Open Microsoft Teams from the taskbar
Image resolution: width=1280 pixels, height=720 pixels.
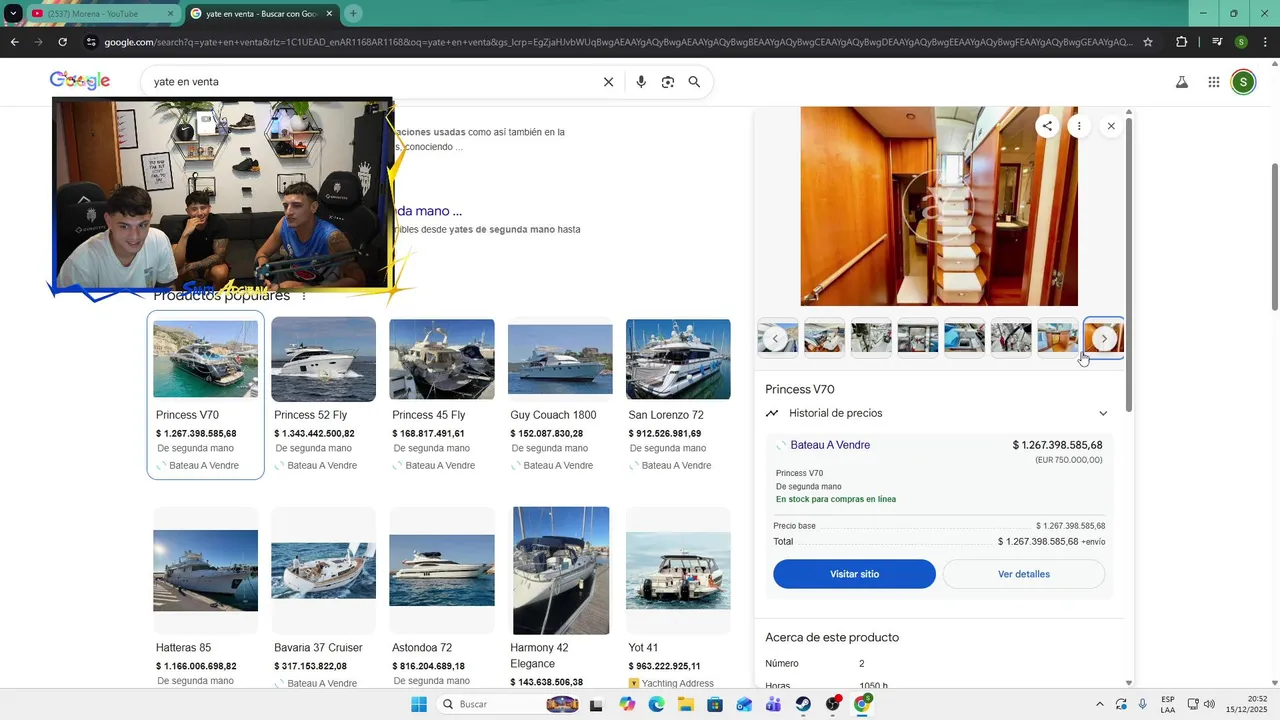pyautogui.click(x=773, y=704)
